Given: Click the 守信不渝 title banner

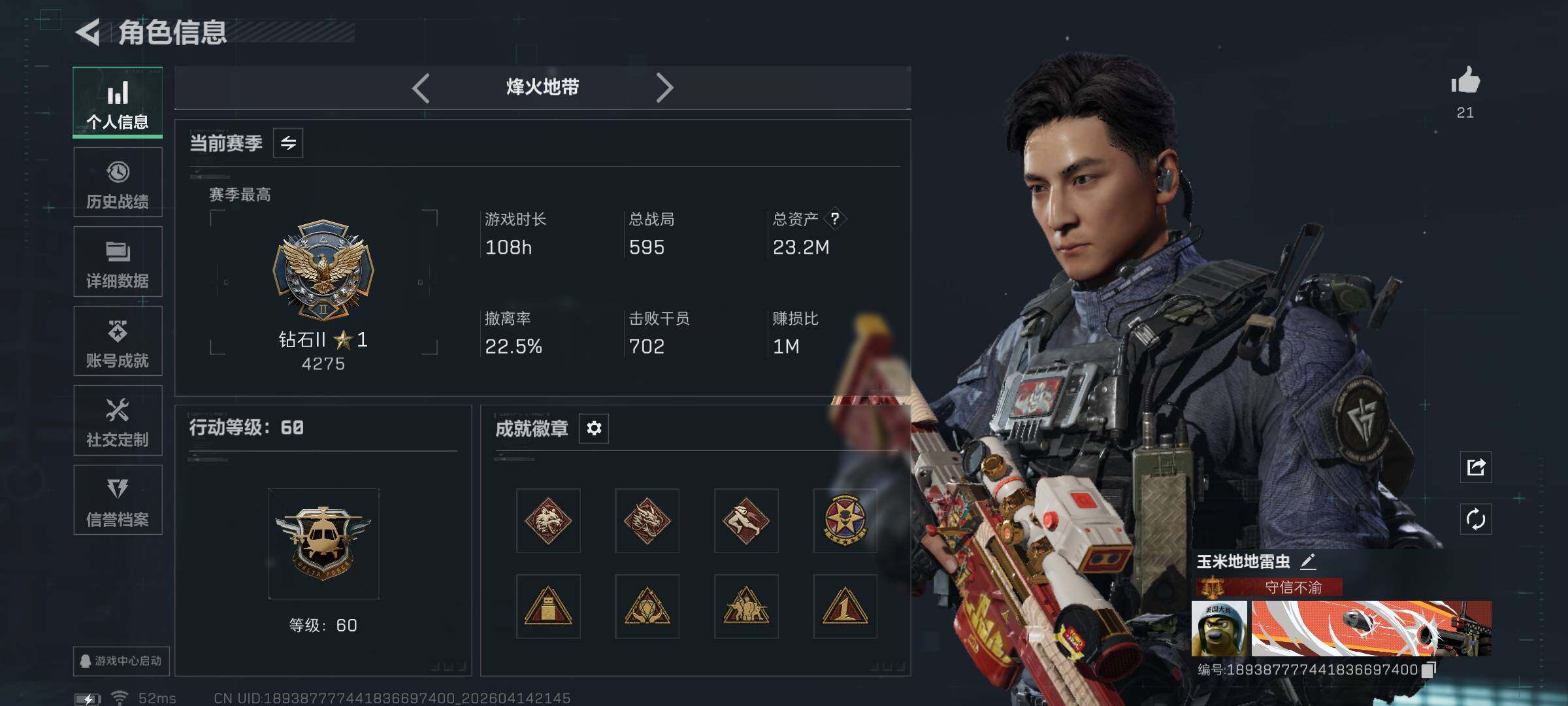Looking at the screenshot, I should [x=1269, y=587].
